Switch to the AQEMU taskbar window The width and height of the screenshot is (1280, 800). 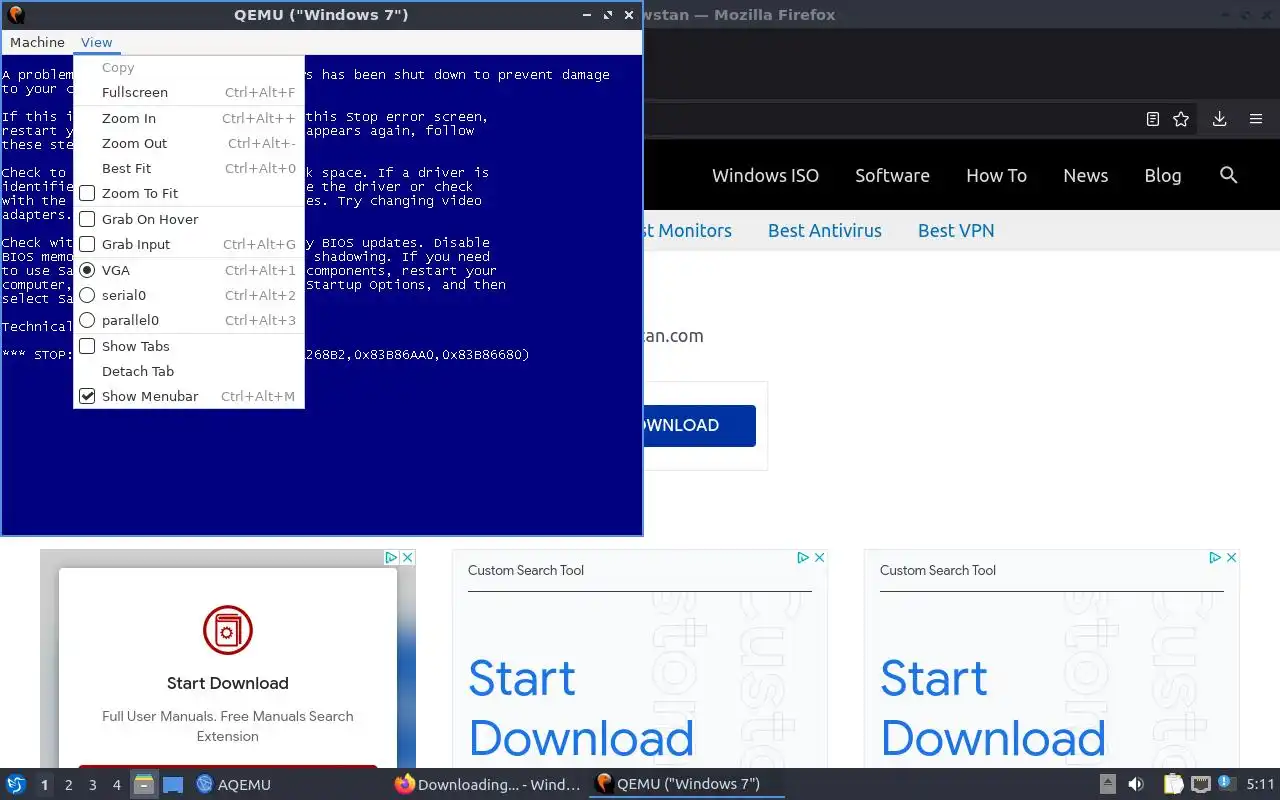pos(234,784)
